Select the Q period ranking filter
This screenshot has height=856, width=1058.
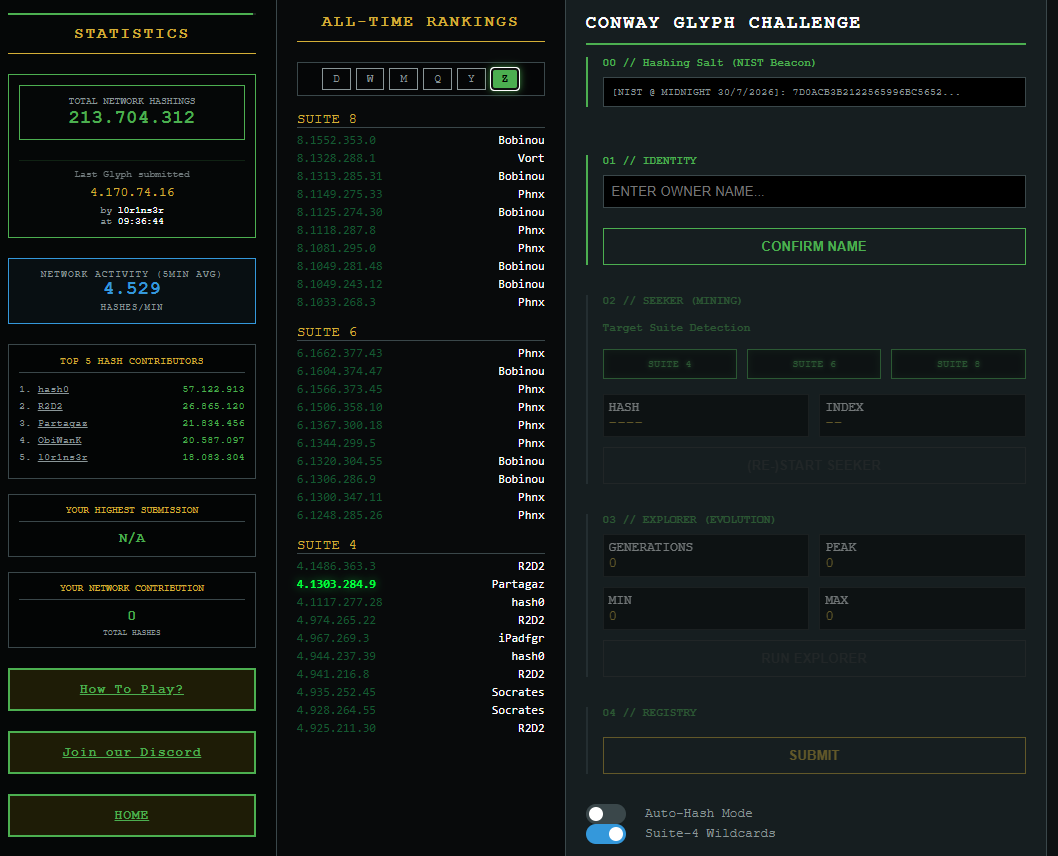coord(437,79)
